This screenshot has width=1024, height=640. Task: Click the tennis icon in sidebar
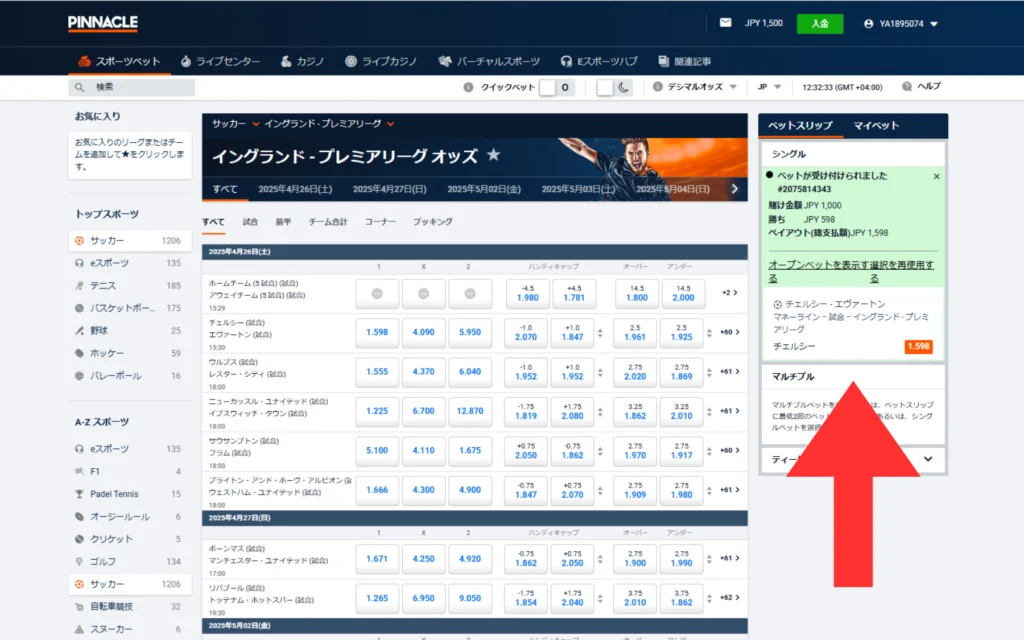80,285
